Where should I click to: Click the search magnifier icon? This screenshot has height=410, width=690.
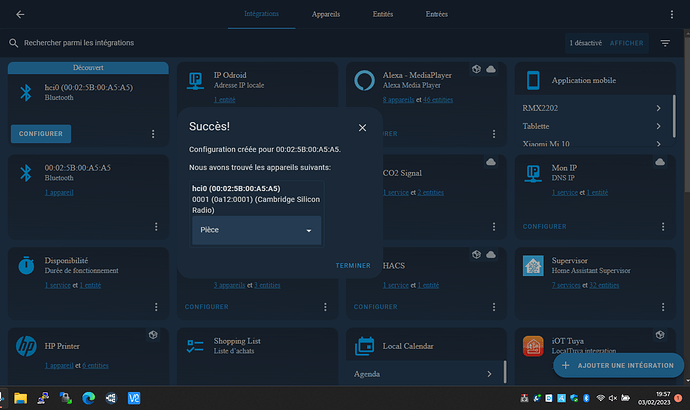(x=14, y=43)
